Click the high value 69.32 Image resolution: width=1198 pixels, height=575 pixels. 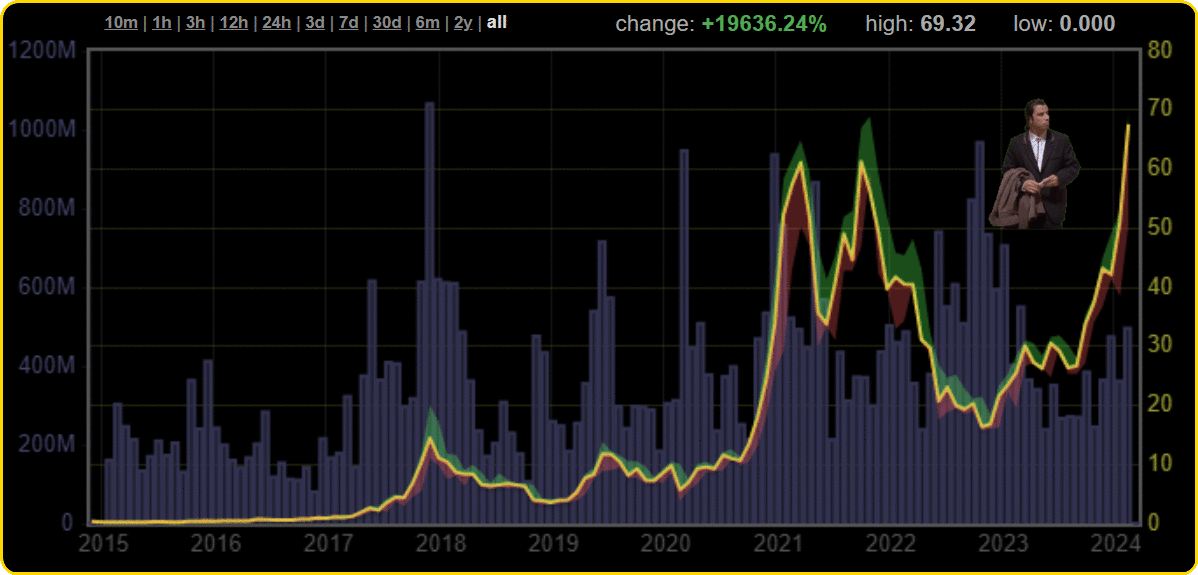(x=948, y=24)
